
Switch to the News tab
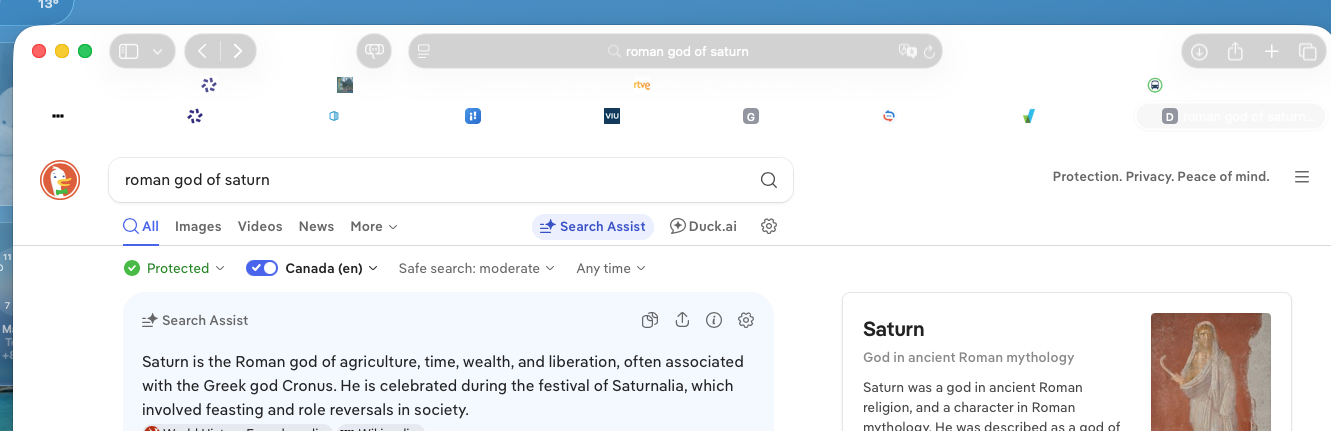(x=316, y=226)
